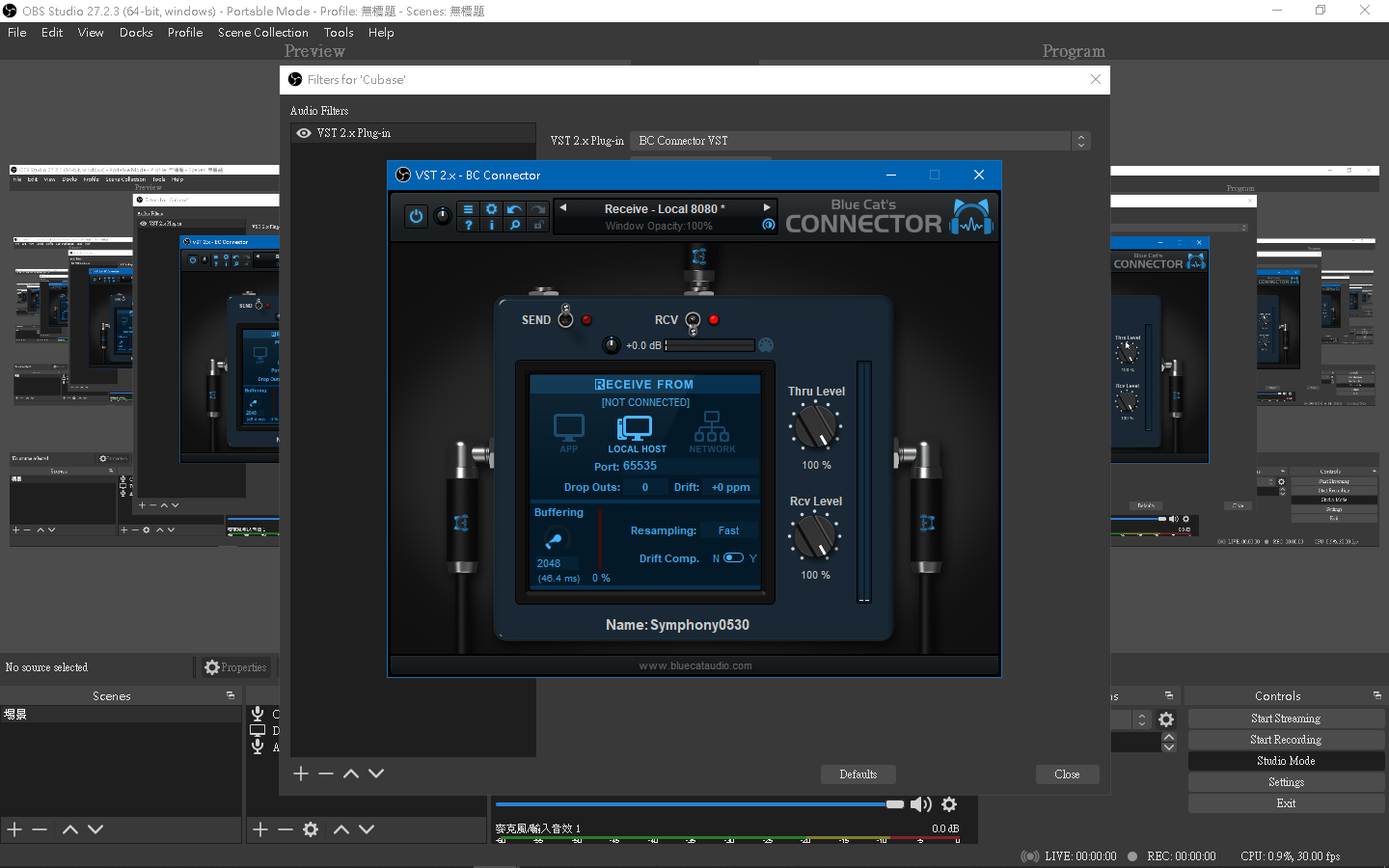The width and height of the screenshot is (1389, 868).
Task: Open the plug-in main menu icon
Action: (x=468, y=209)
